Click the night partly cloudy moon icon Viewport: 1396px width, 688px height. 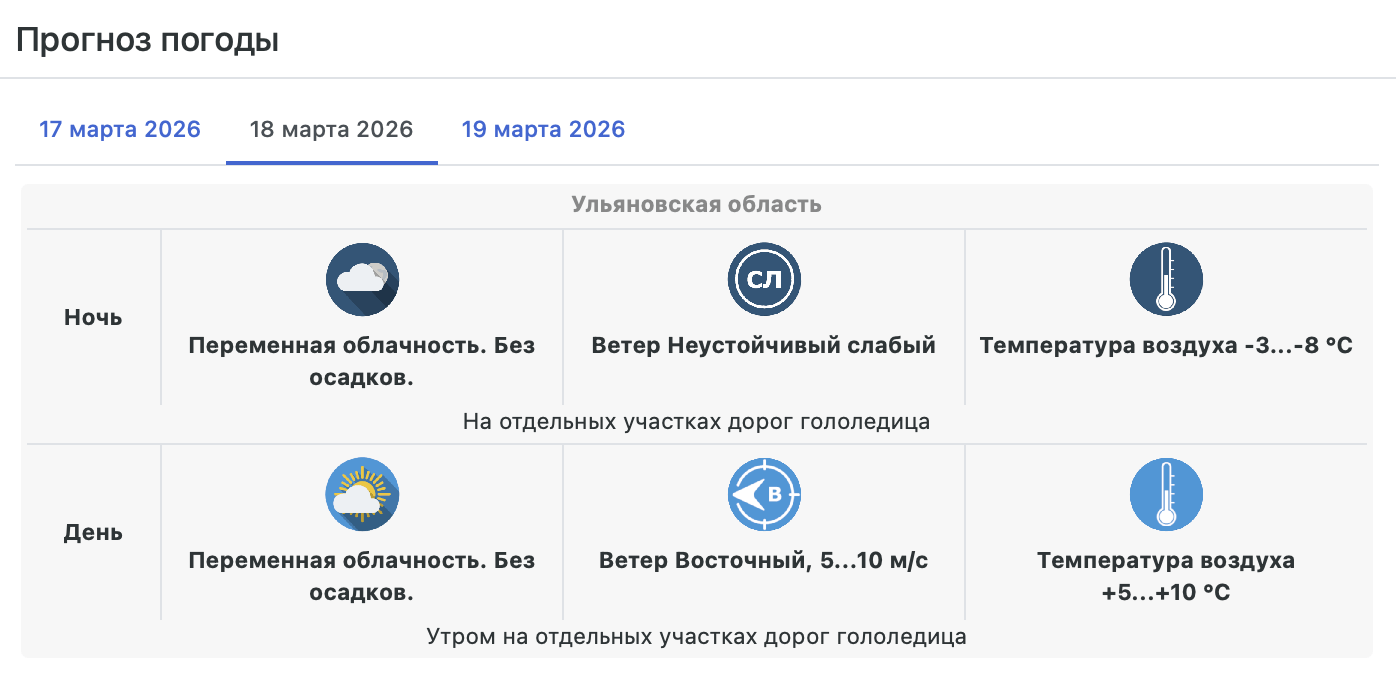coord(362,280)
